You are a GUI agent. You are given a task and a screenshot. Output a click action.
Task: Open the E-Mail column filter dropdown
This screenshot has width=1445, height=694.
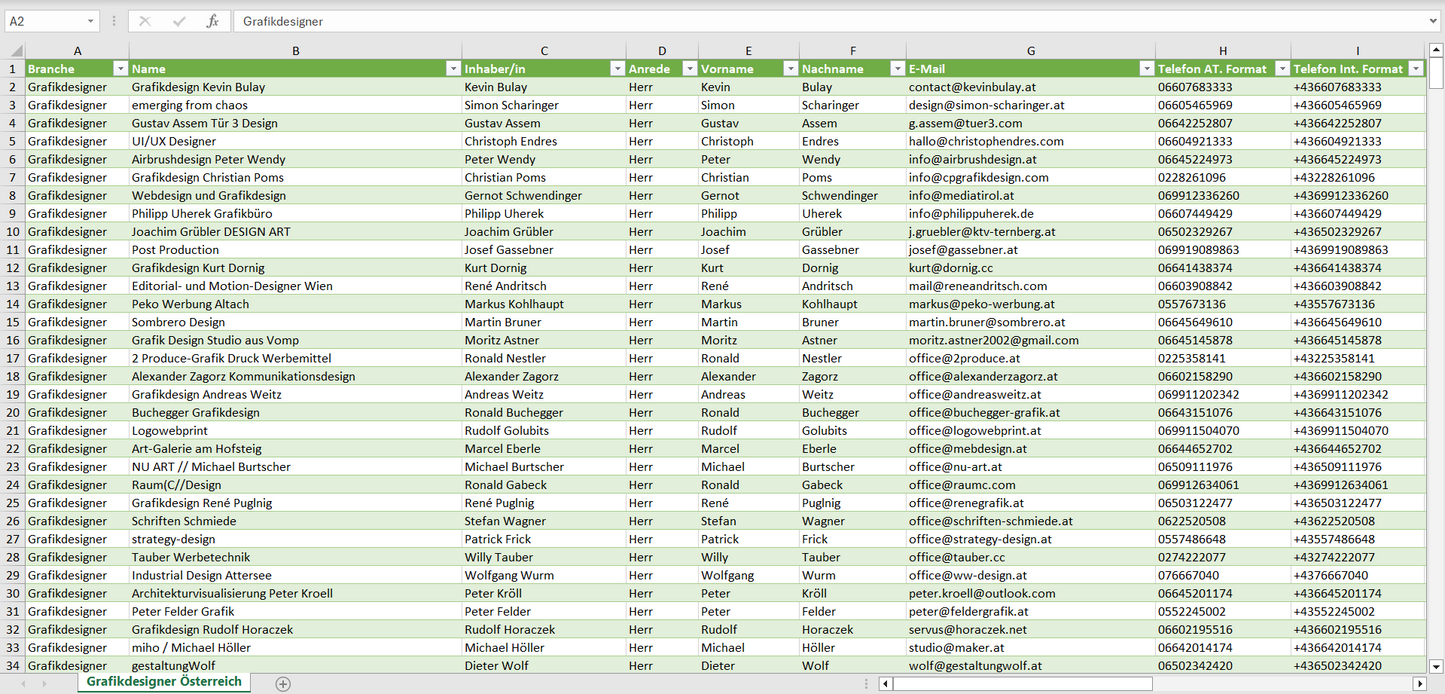1145,69
